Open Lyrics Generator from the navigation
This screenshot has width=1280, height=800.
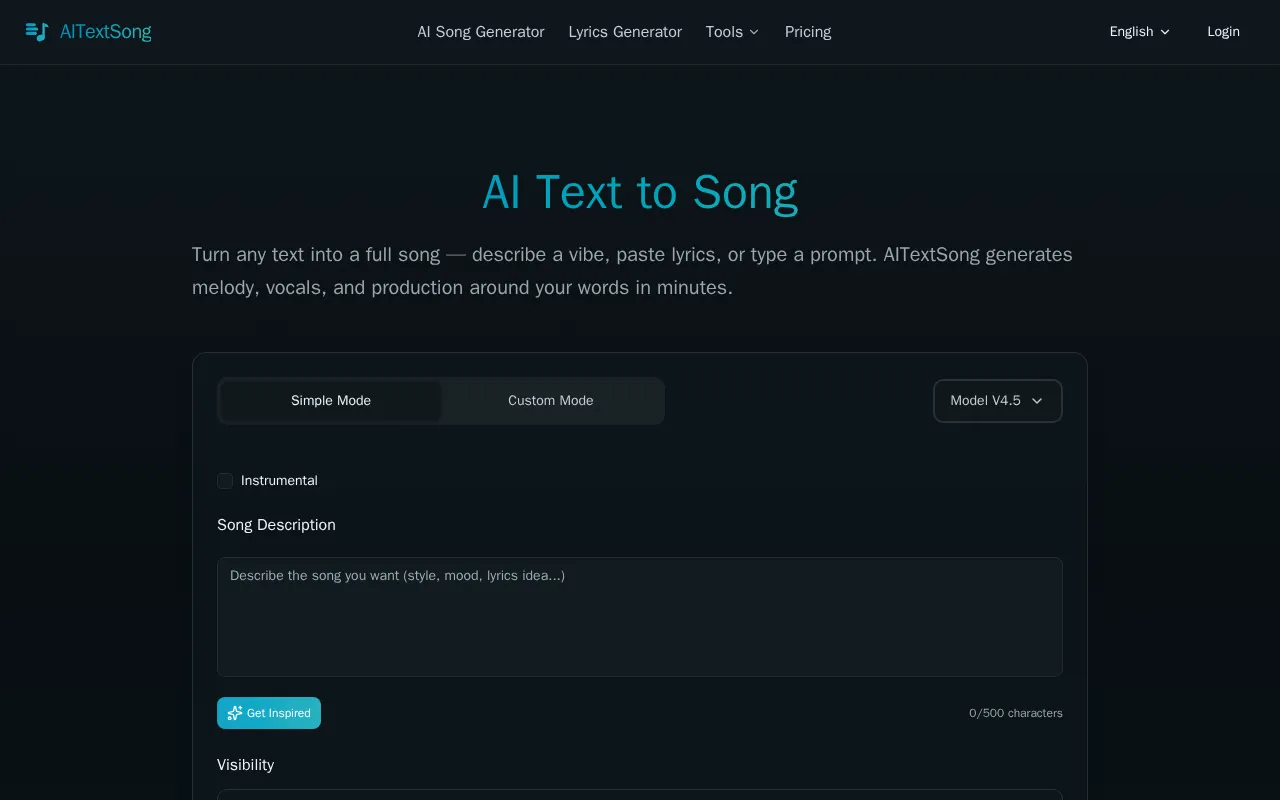point(625,32)
